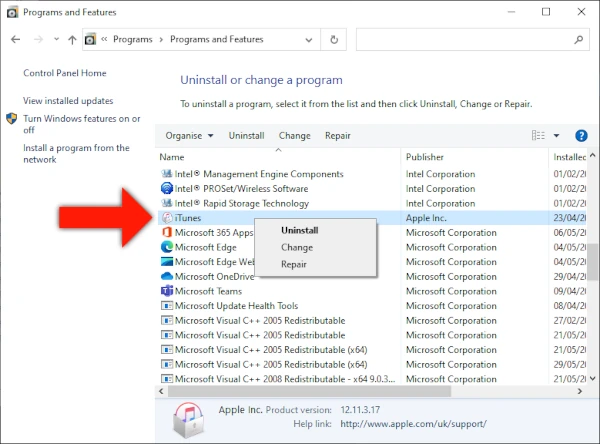600x444 pixels.
Task: Click the vertical scrollbar thumb
Action: 593,262
